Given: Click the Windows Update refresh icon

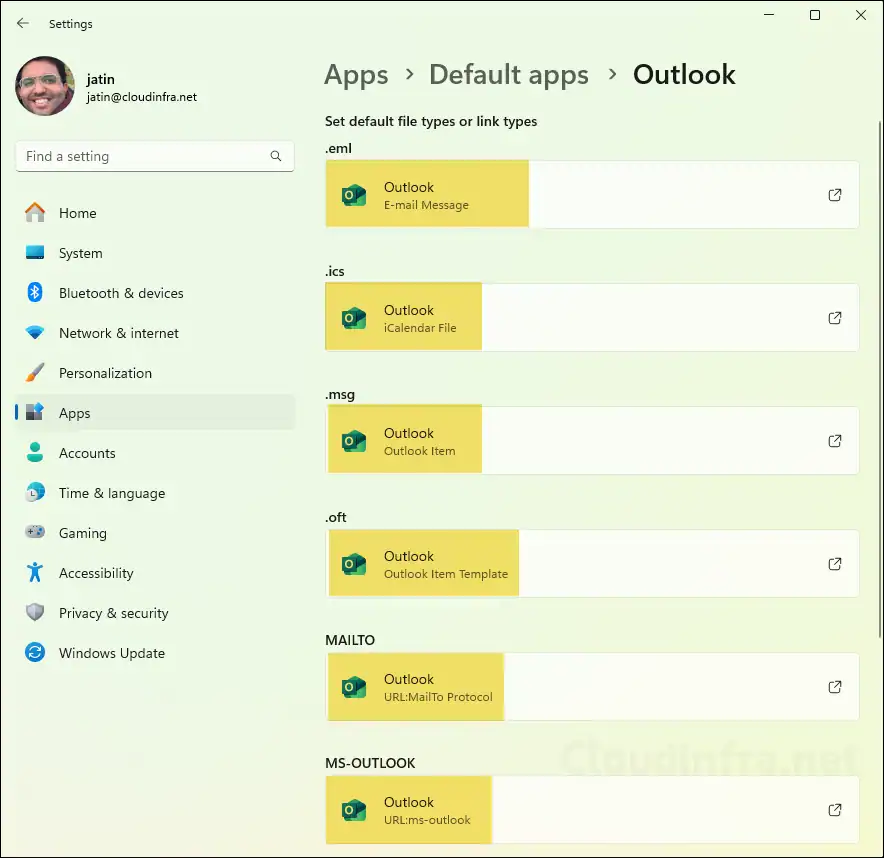Looking at the screenshot, I should pyautogui.click(x=35, y=653).
